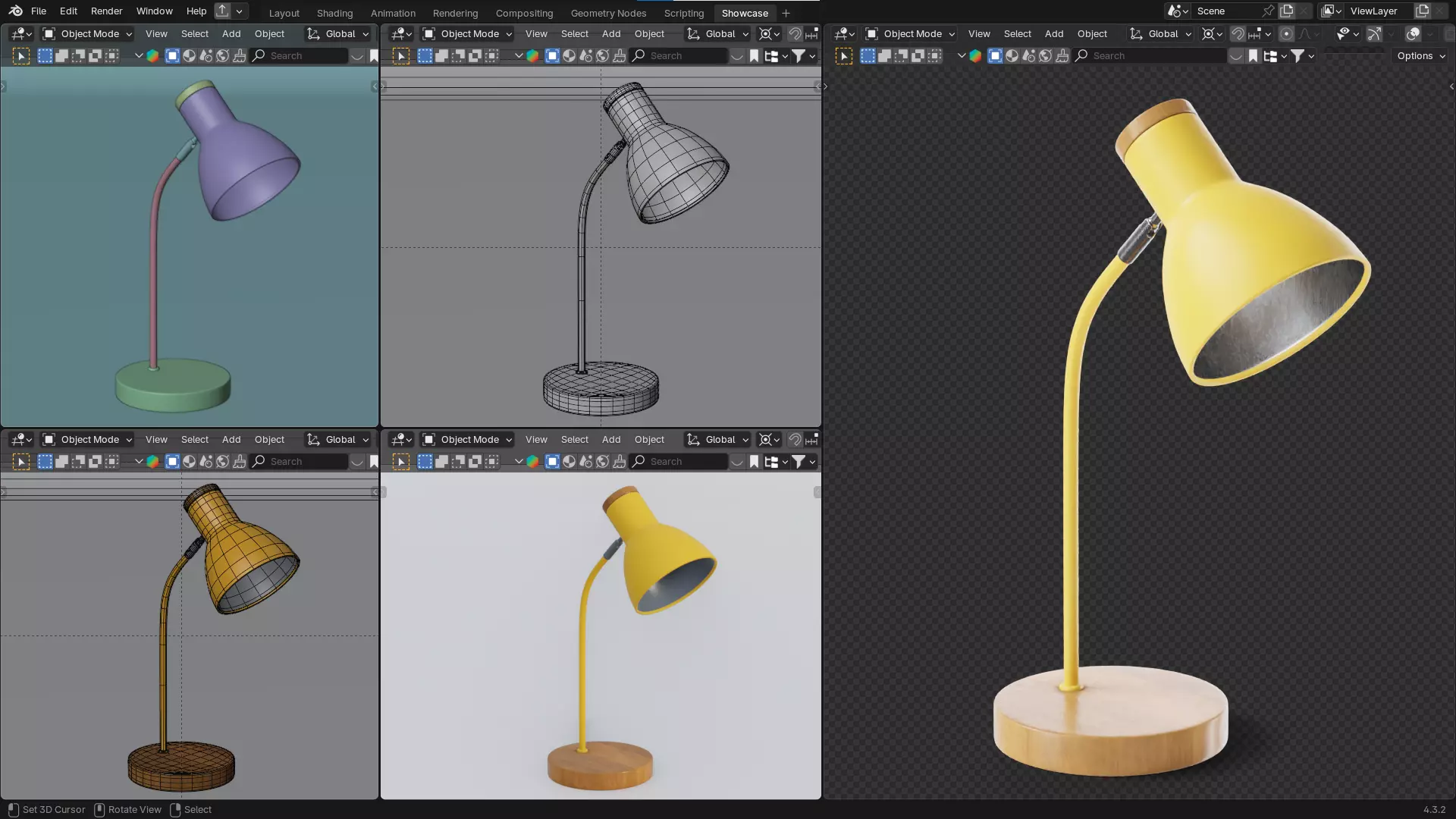The height and width of the screenshot is (819, 1456).
Task: Open the Add menu in large render viewport
Action: pyautogui.click(x=1053, y=33)
